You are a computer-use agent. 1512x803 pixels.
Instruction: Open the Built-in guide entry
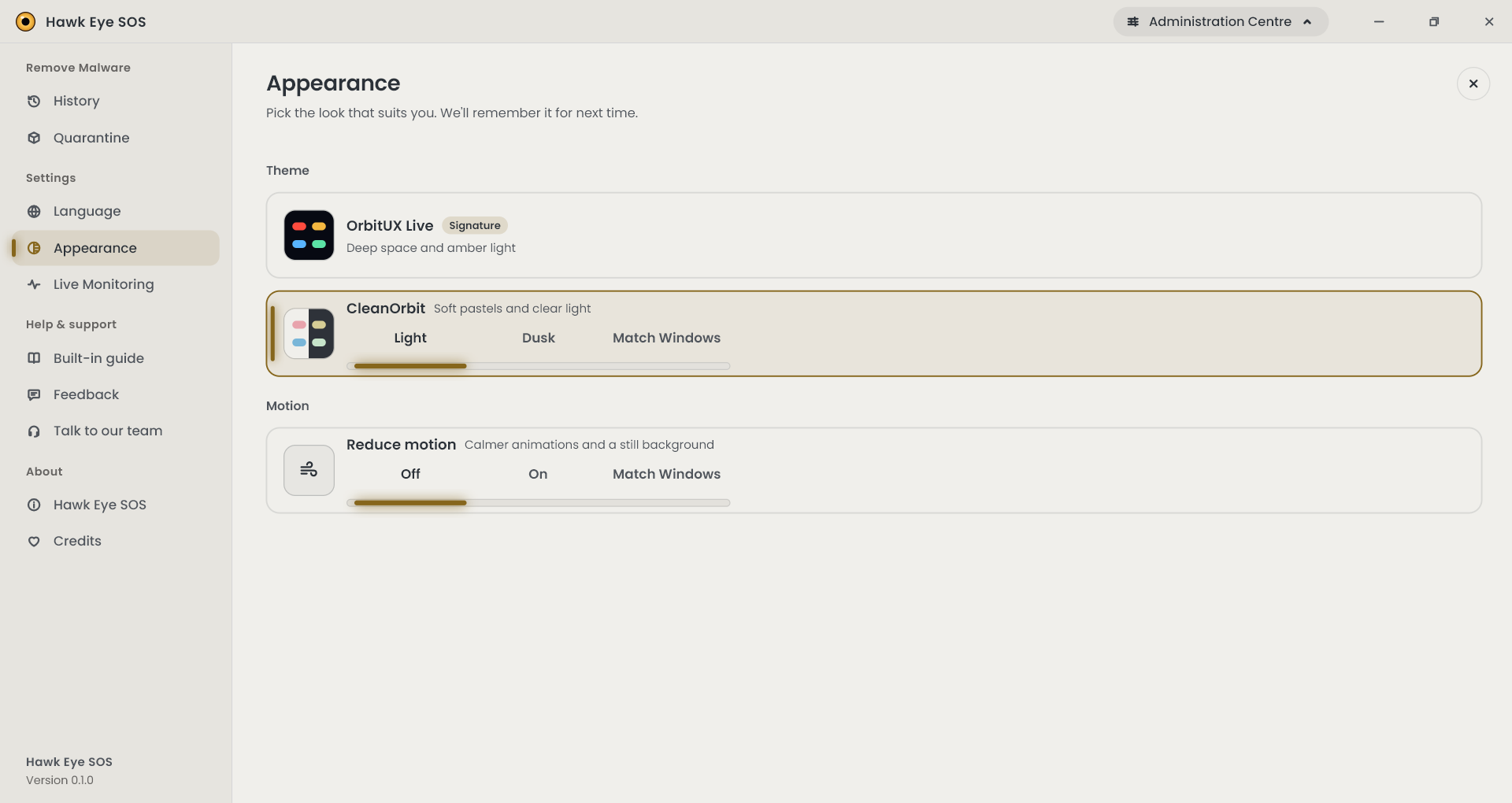pyautogui.click(x=115, y=358)
